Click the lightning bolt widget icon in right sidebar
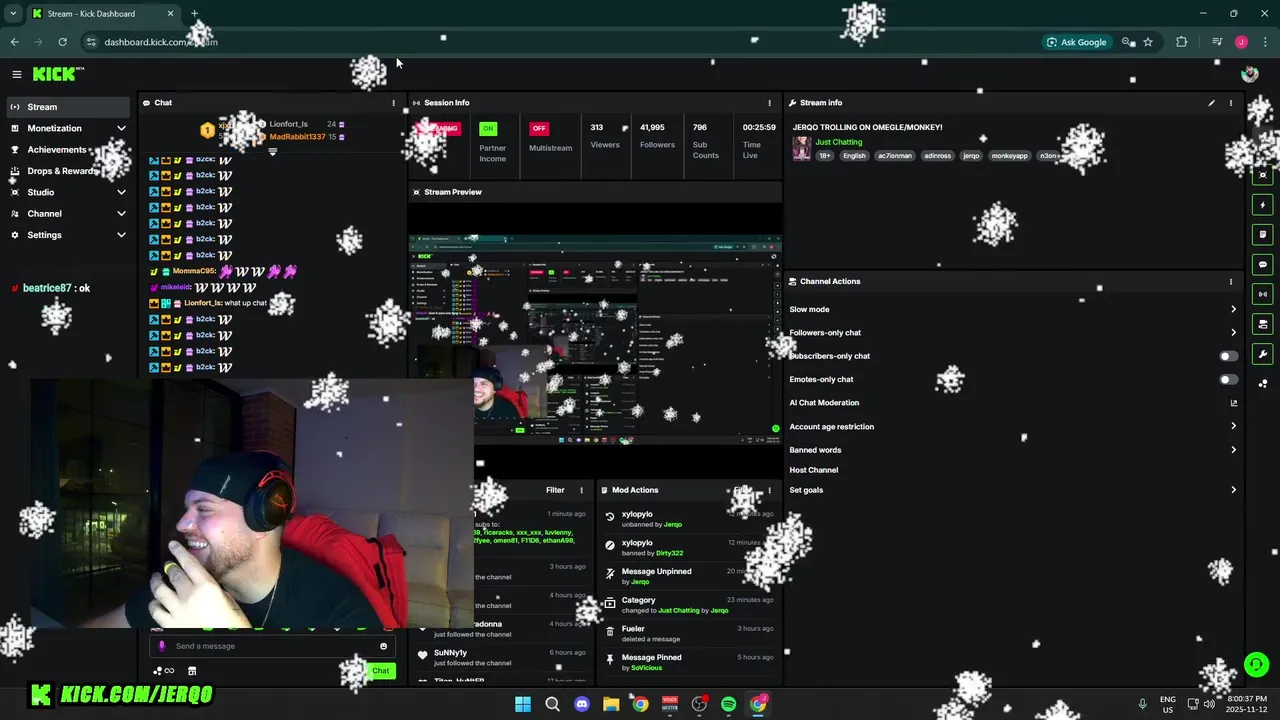 pos(1263,205)
